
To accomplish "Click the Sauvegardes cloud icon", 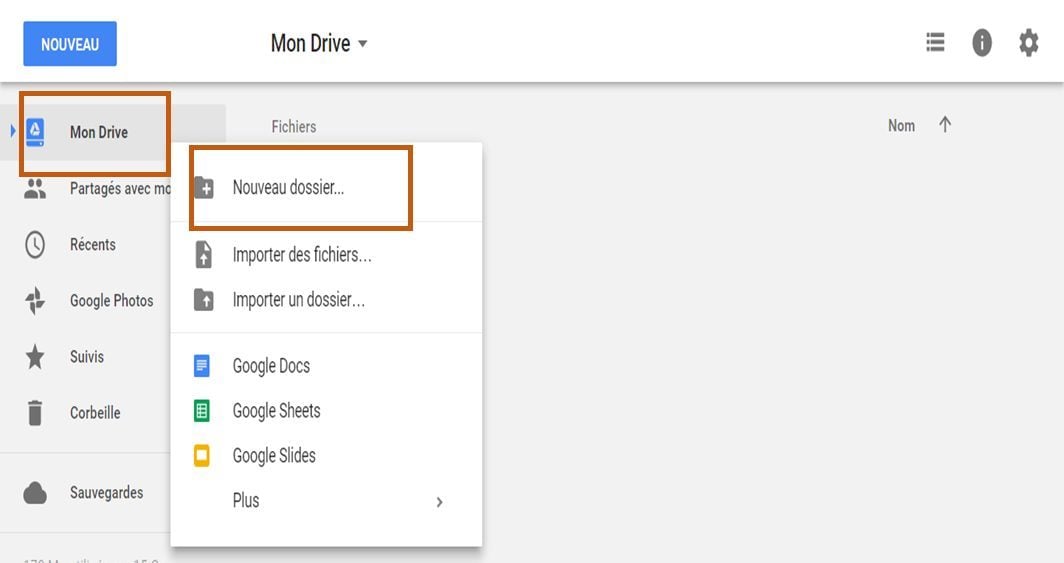I will tap(35, 493).
